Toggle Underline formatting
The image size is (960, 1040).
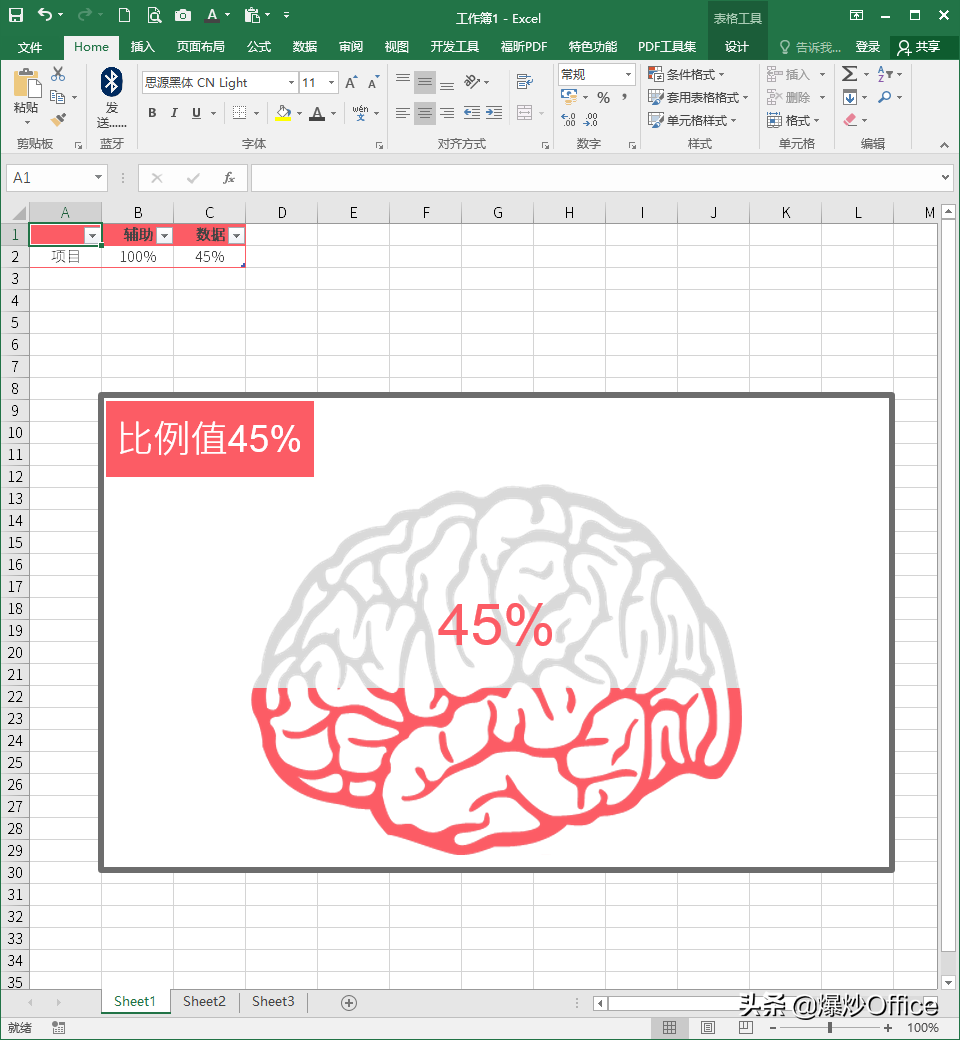(196, 113)
